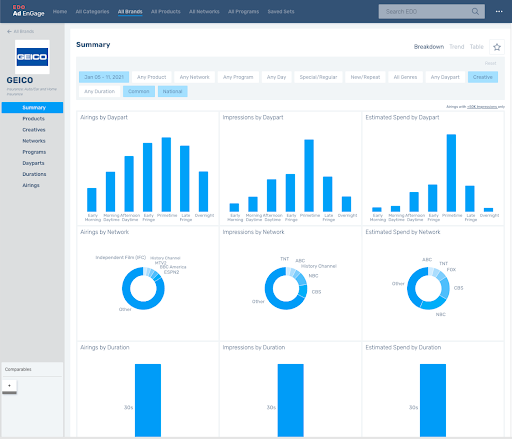
Task: Click NBC label in Estimated Spend by Network
Action: pos(441,314)
